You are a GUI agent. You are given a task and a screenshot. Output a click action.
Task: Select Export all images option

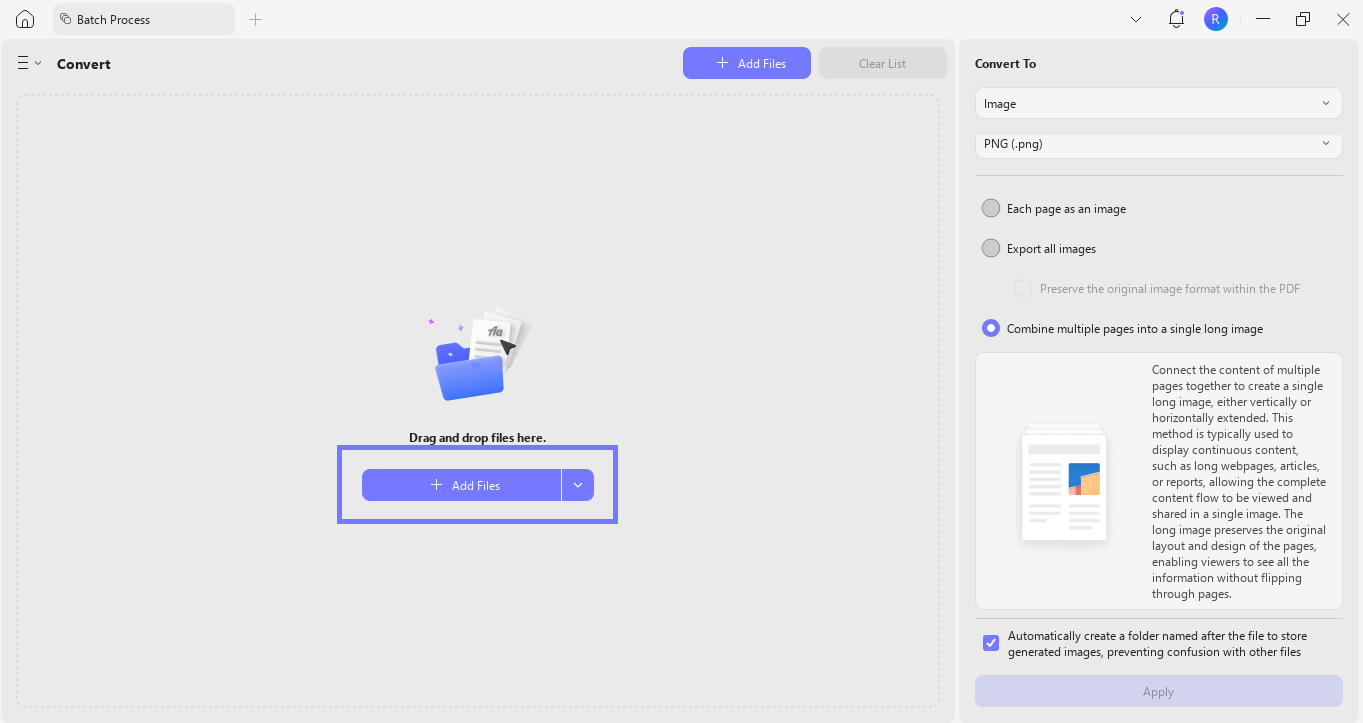coord(991,248)
